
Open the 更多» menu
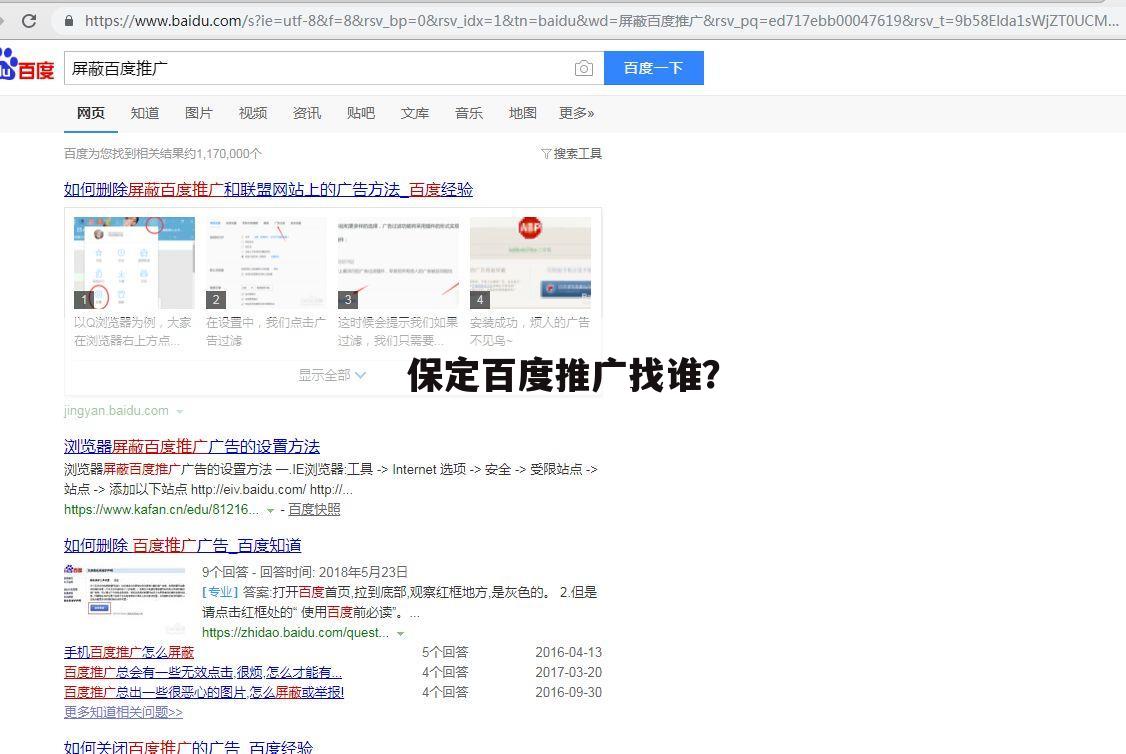576,113
